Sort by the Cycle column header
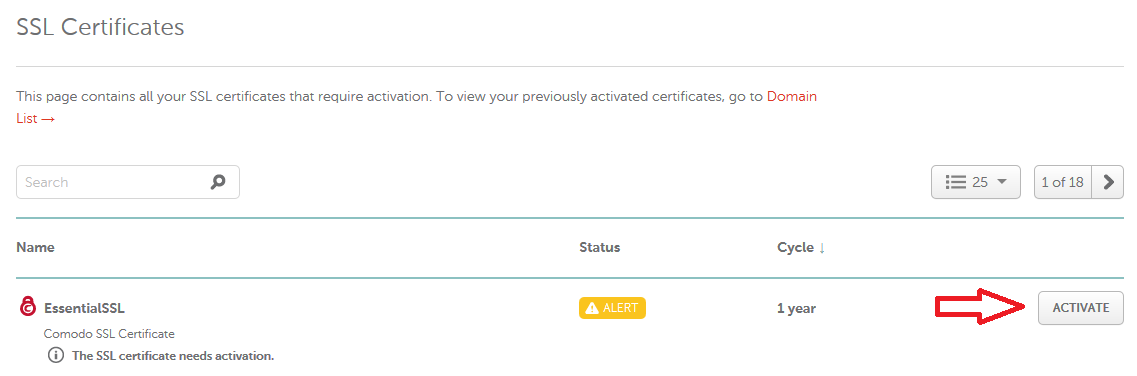Viewport: 1137px width, 376px height. (x=795, y=247)
